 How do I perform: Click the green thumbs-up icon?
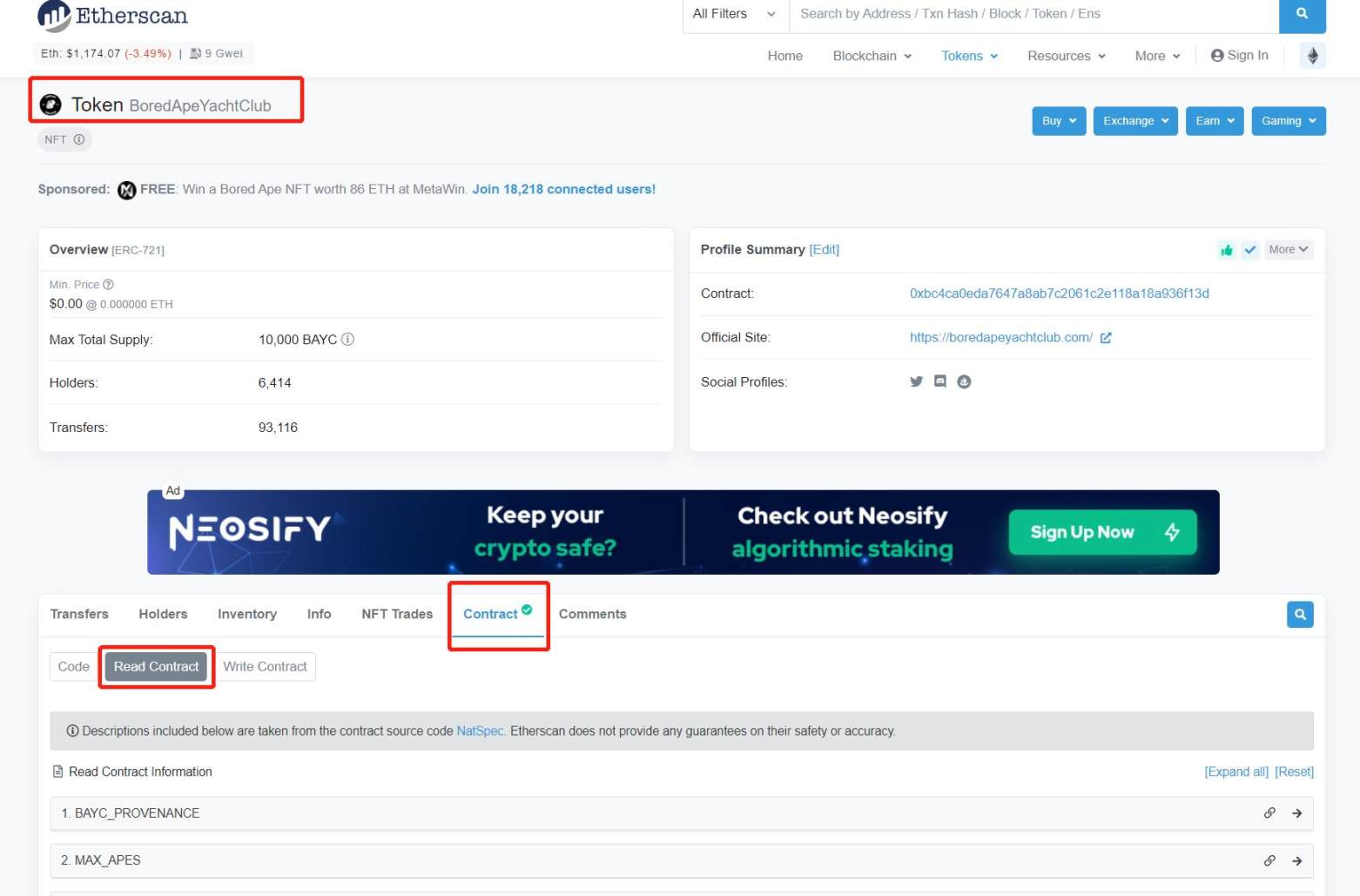tap(1227, 250)
